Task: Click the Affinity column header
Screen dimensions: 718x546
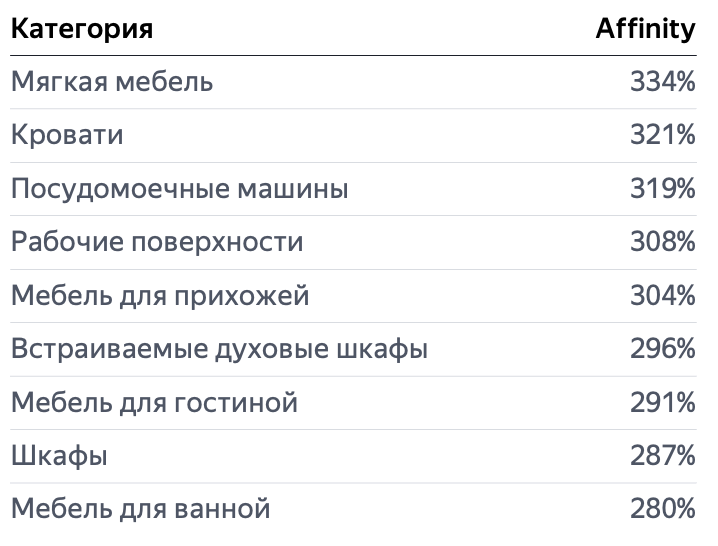Action: point(646,29)
